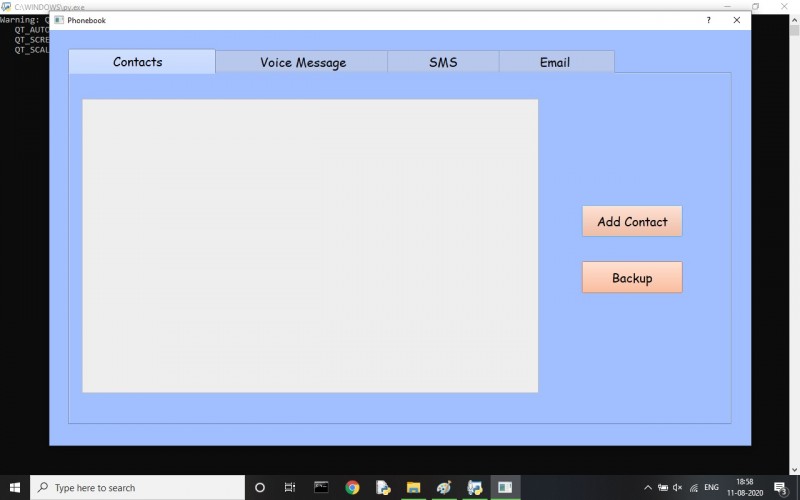Screen dimensions: 800x500
Task: Click the py.exe console window icon
Action: point(6,7)
